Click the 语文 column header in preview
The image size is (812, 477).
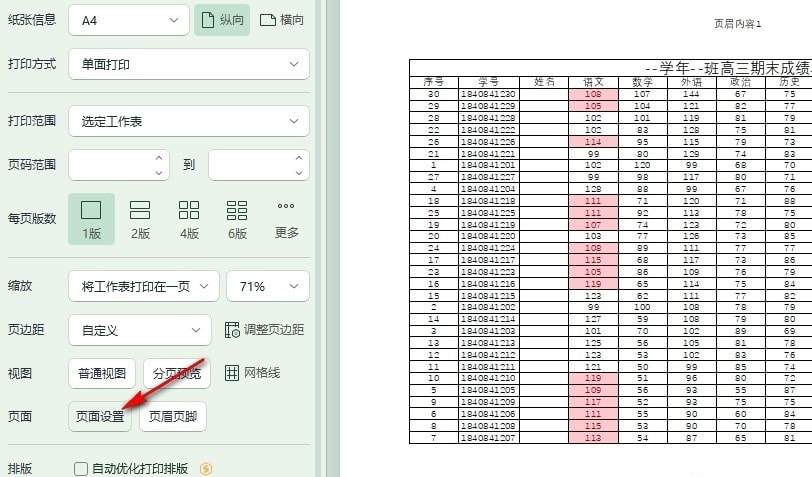click(x=593, y=82)
